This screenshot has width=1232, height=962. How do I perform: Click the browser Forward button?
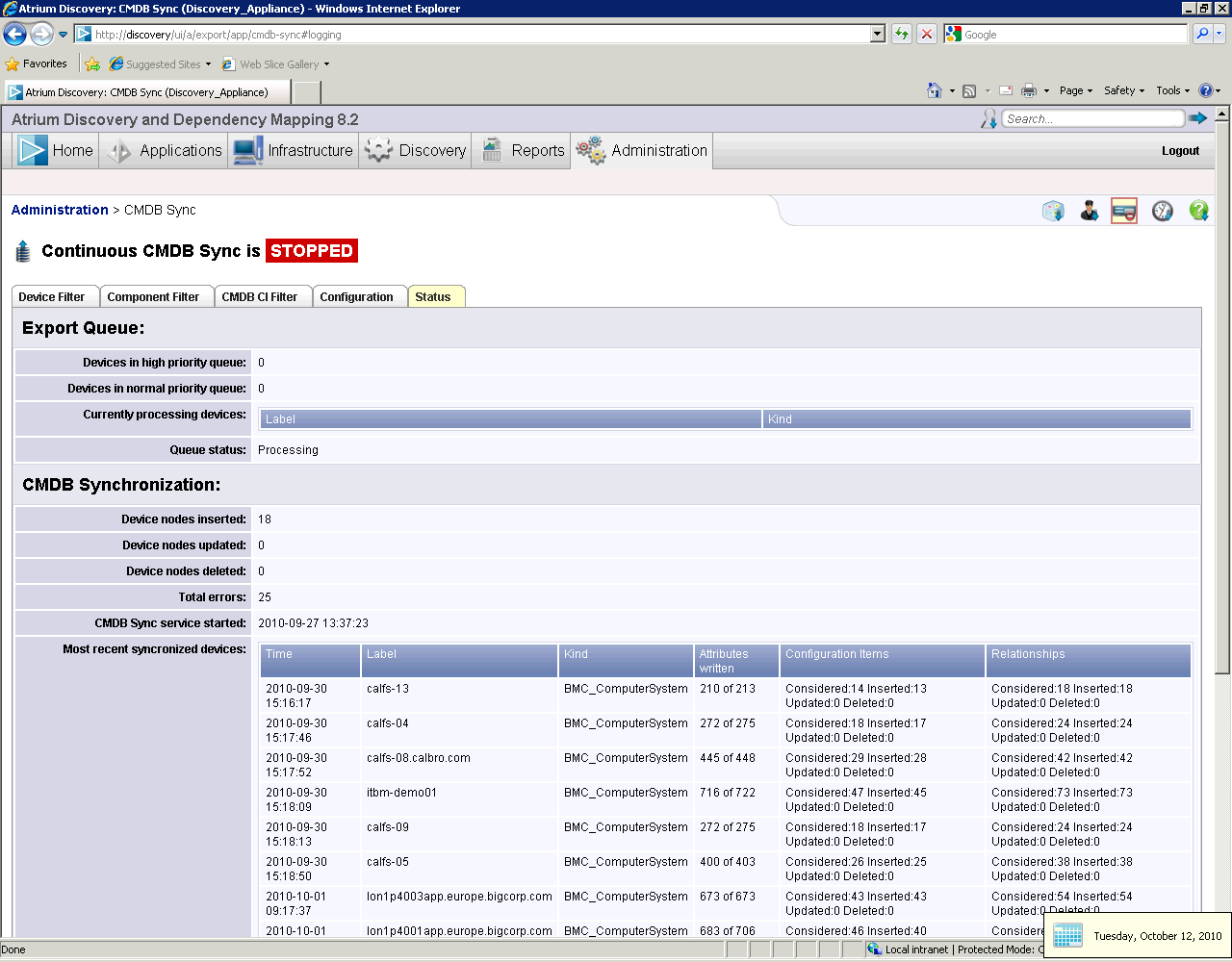(x=41, y=35)
